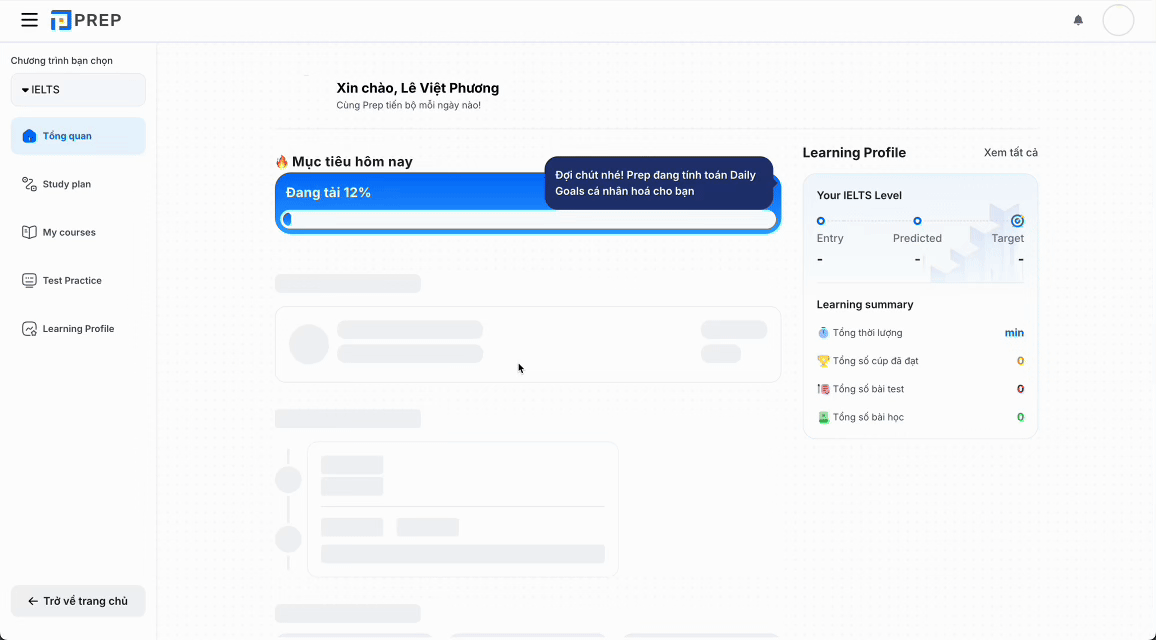
Task: Click the Test Practice sidebar icon
Action: coord(29,281)
